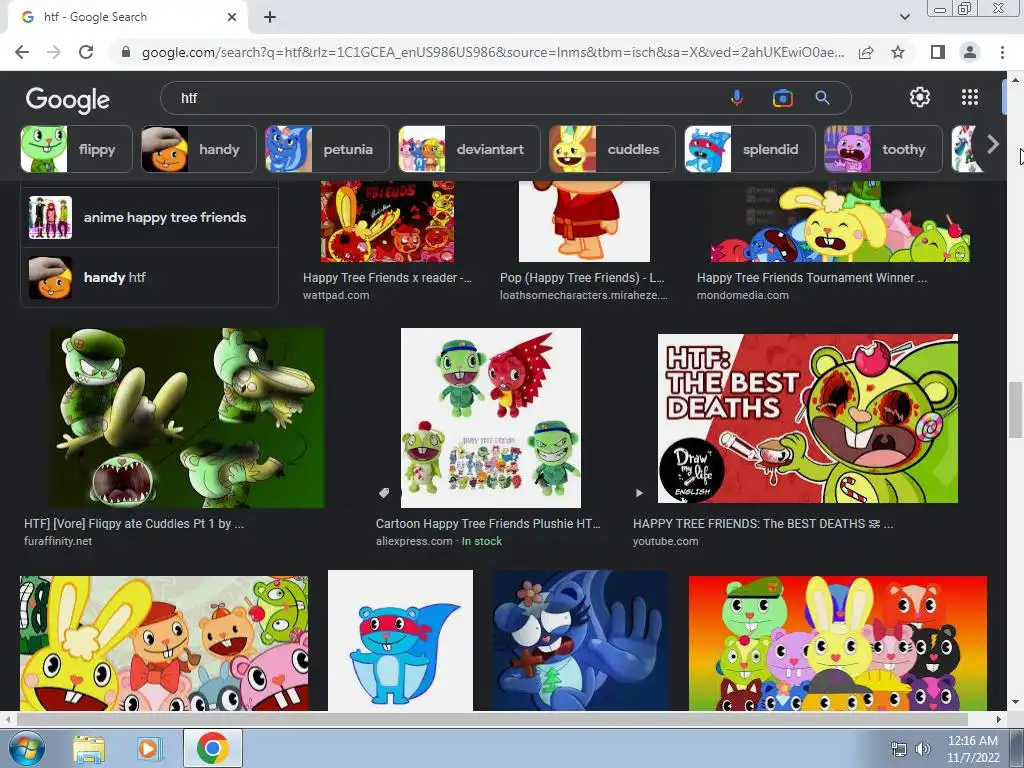The height and width of the screenshot is (768, 1024).
Task: Visit mondomedia.com source link
Action: click(x=743, y=295)
